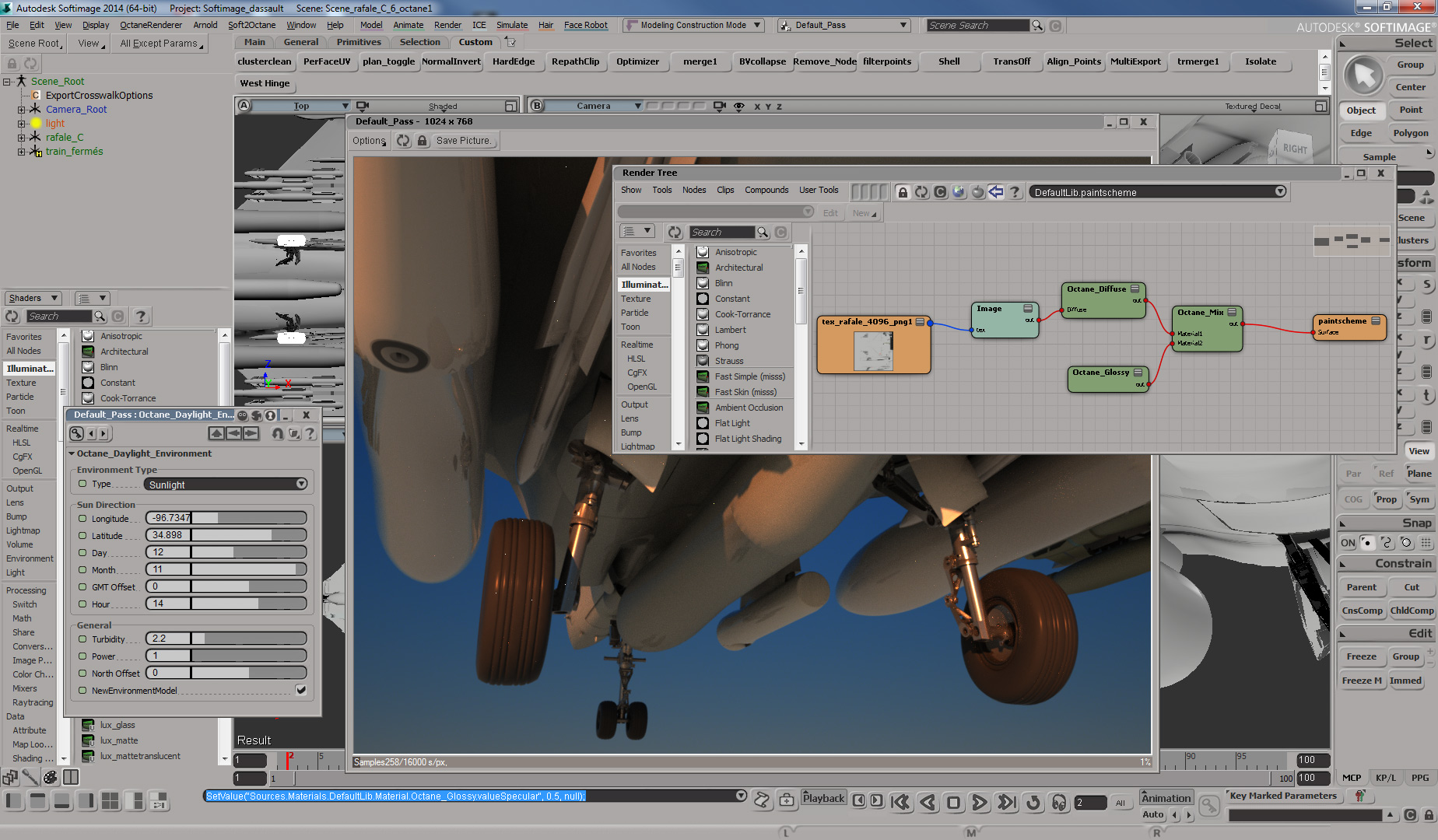Open the Soft2Octane menu
The height and width of the screenshot is (840, 1438).
[x=252, y=25]
